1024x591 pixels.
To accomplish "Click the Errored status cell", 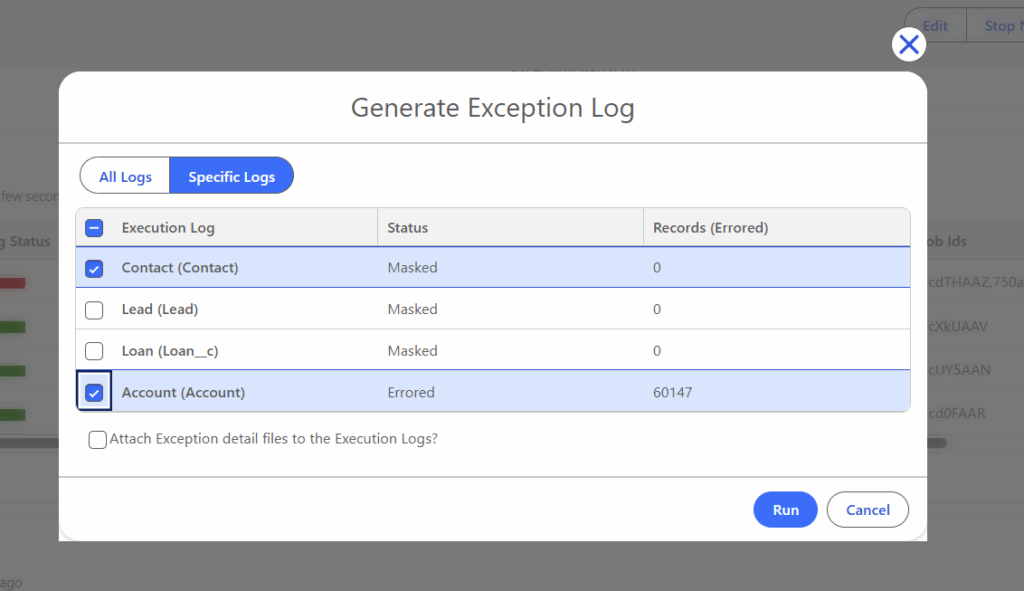I will click(x=411, y=393).
